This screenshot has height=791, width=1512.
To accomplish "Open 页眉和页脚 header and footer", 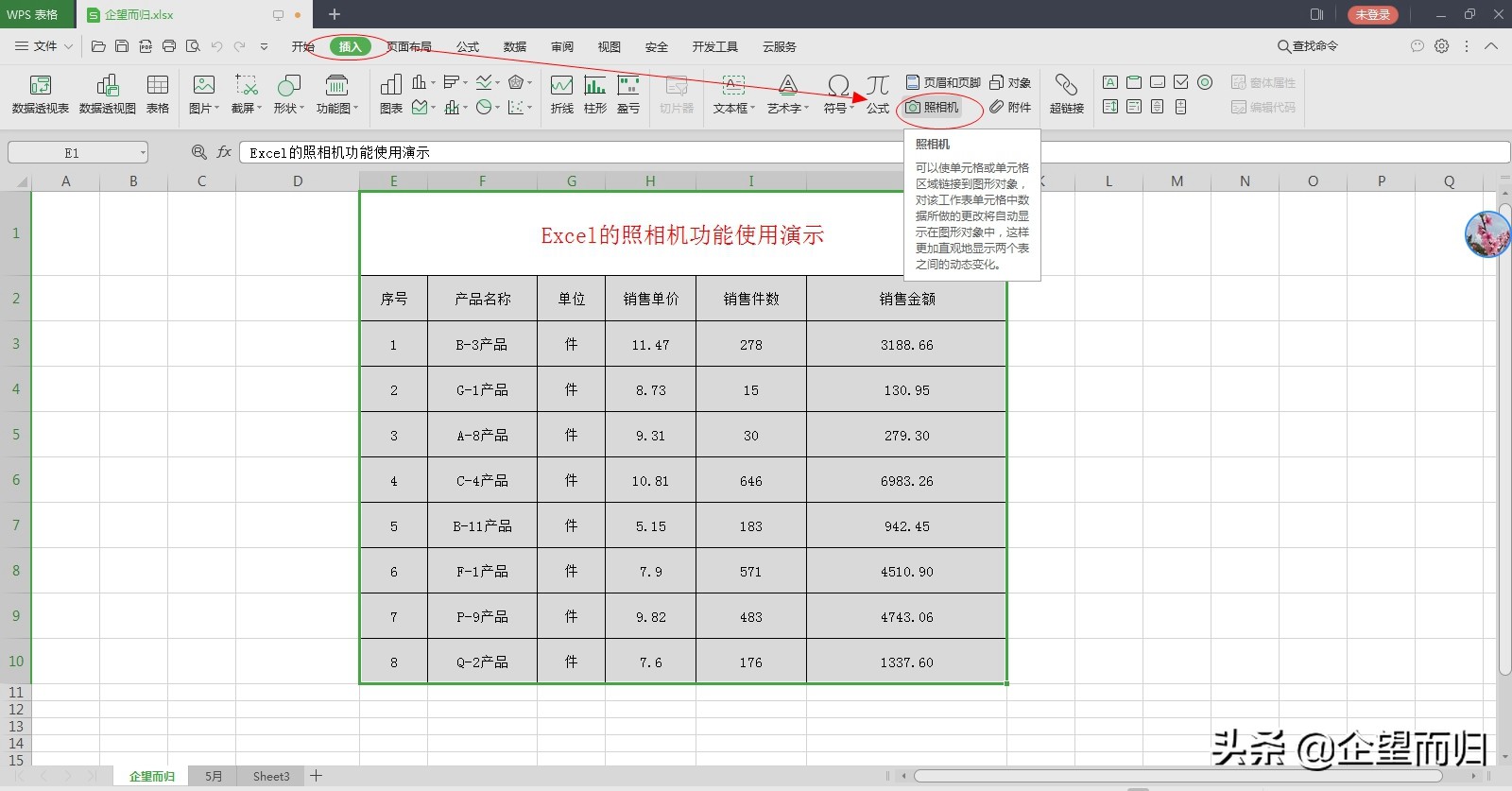I will click(943, 82).
